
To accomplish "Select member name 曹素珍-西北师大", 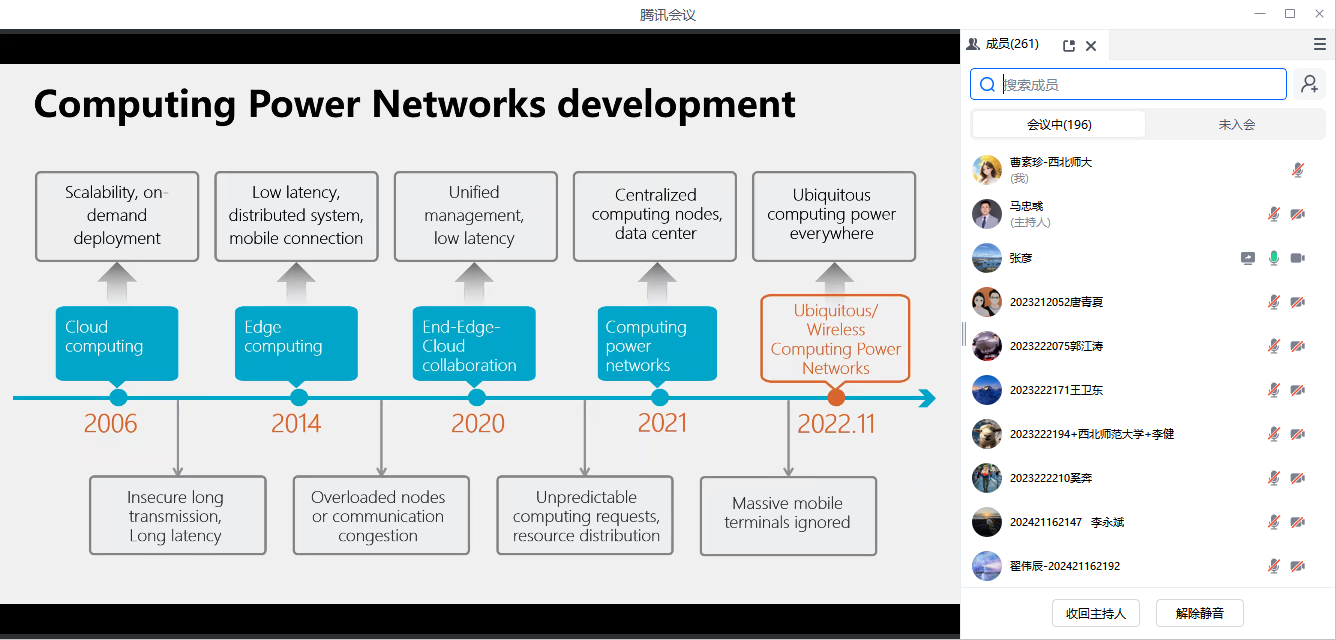I will point(1051,162).
